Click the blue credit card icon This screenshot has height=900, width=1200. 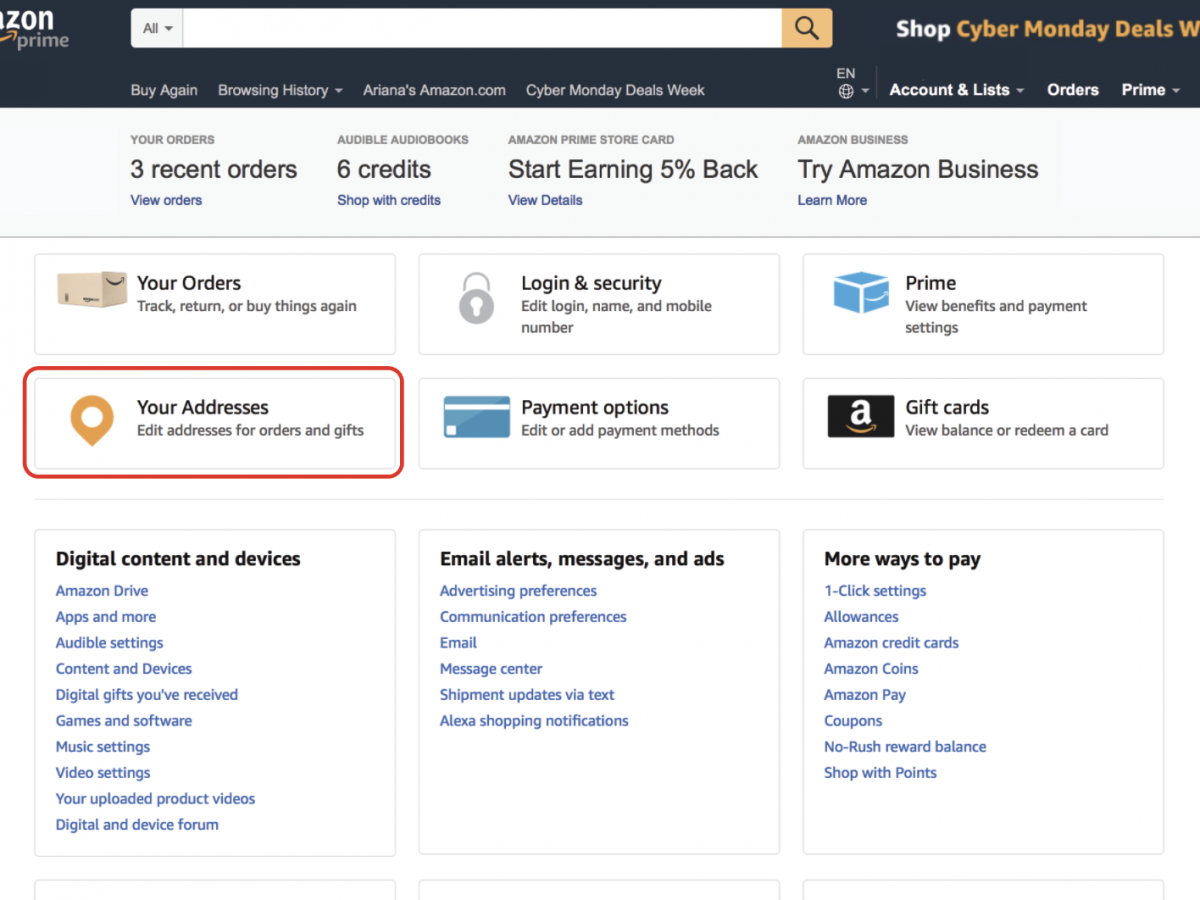tap(476, 418)
